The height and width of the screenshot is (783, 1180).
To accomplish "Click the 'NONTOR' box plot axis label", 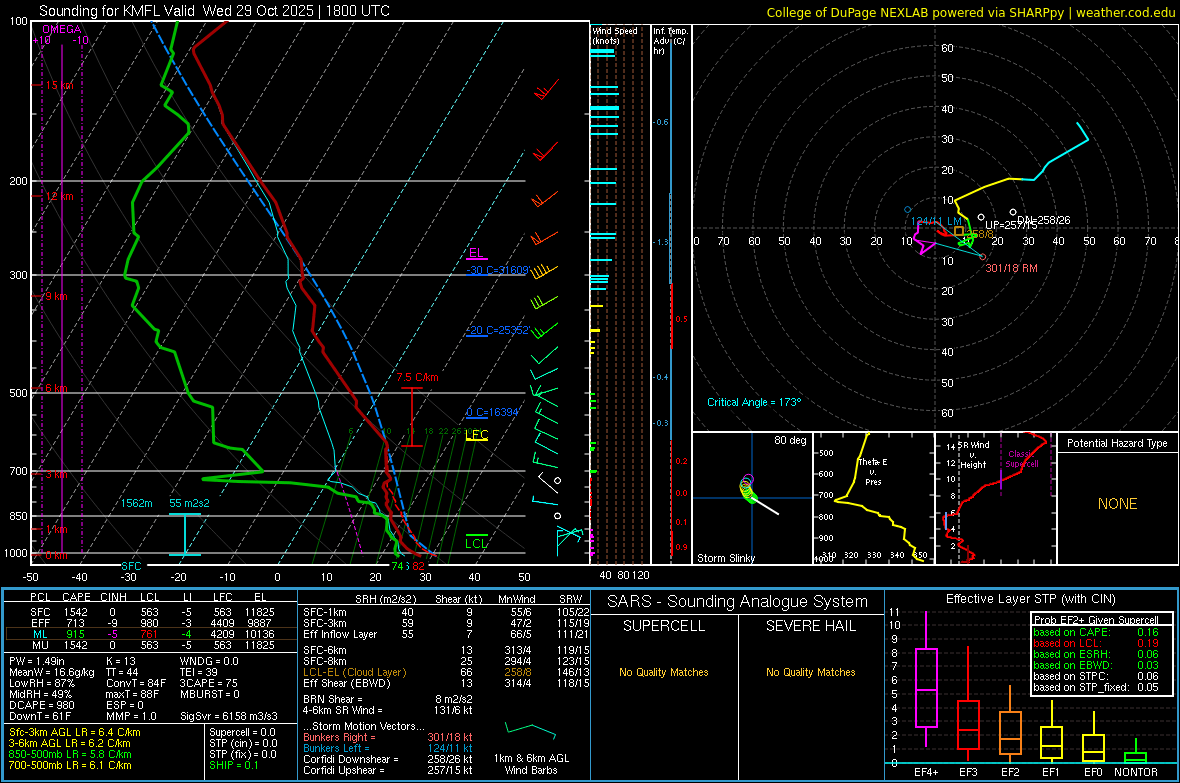I will pos(1136,772).
